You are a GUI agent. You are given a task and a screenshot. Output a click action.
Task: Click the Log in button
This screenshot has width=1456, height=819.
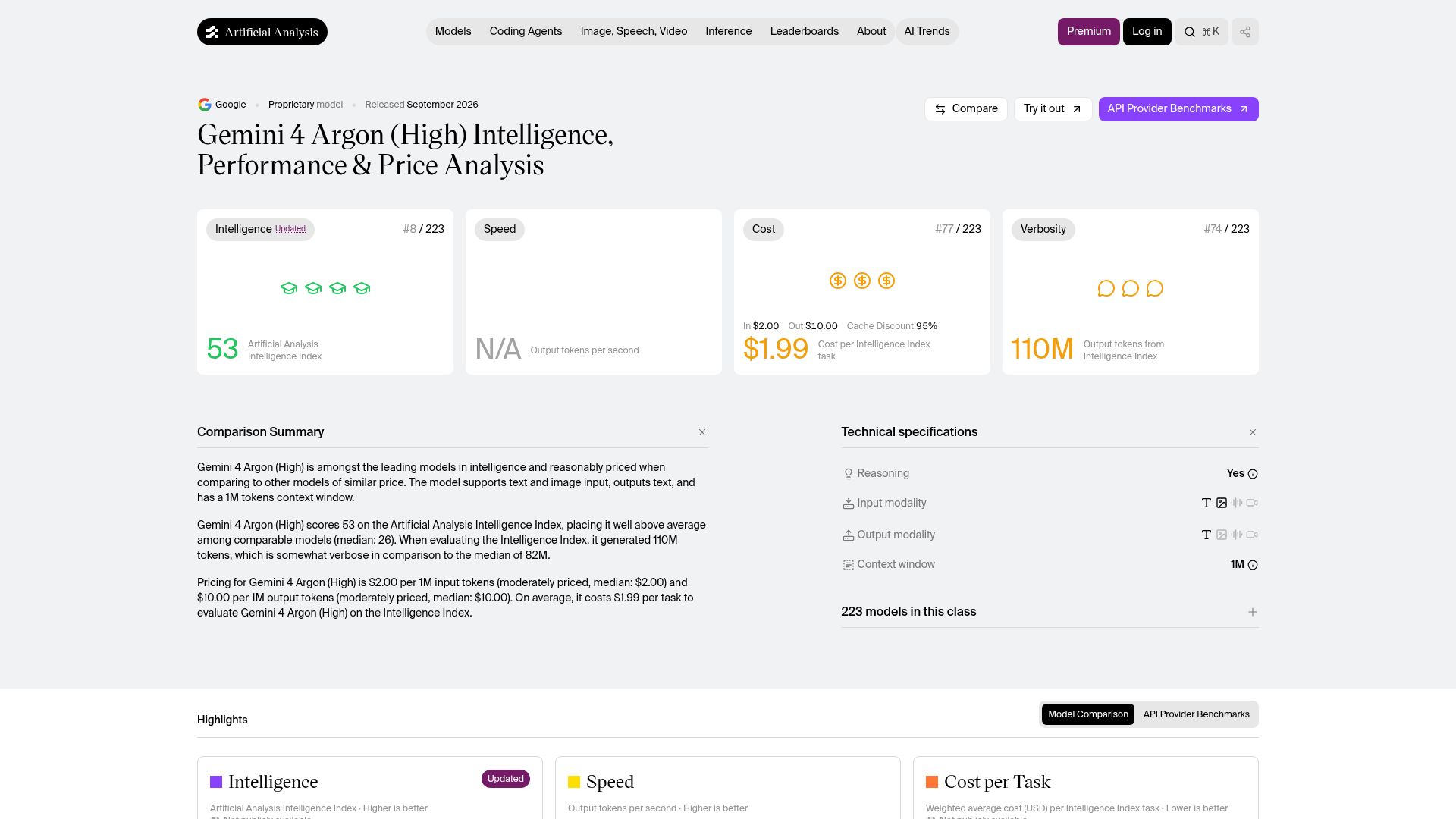[1147, 32]
